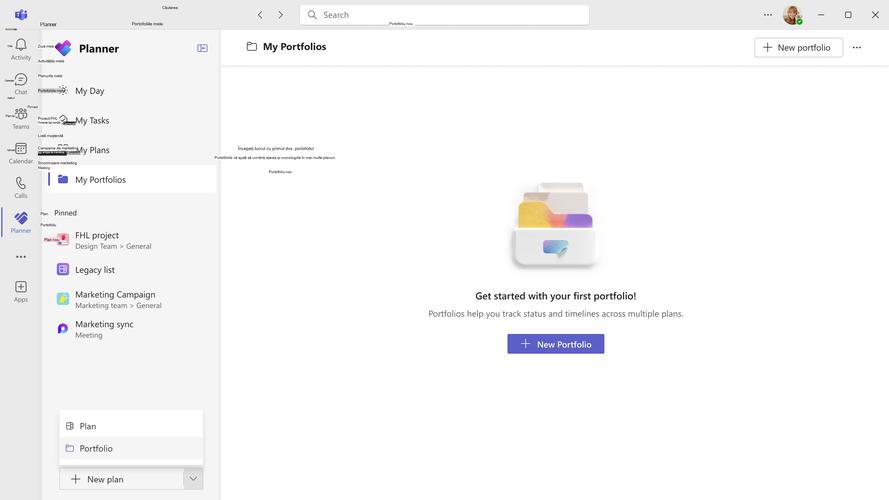The image size is (889, 500).
Task: Click New portfolio in the header
Action: click(x=797, y=47)
